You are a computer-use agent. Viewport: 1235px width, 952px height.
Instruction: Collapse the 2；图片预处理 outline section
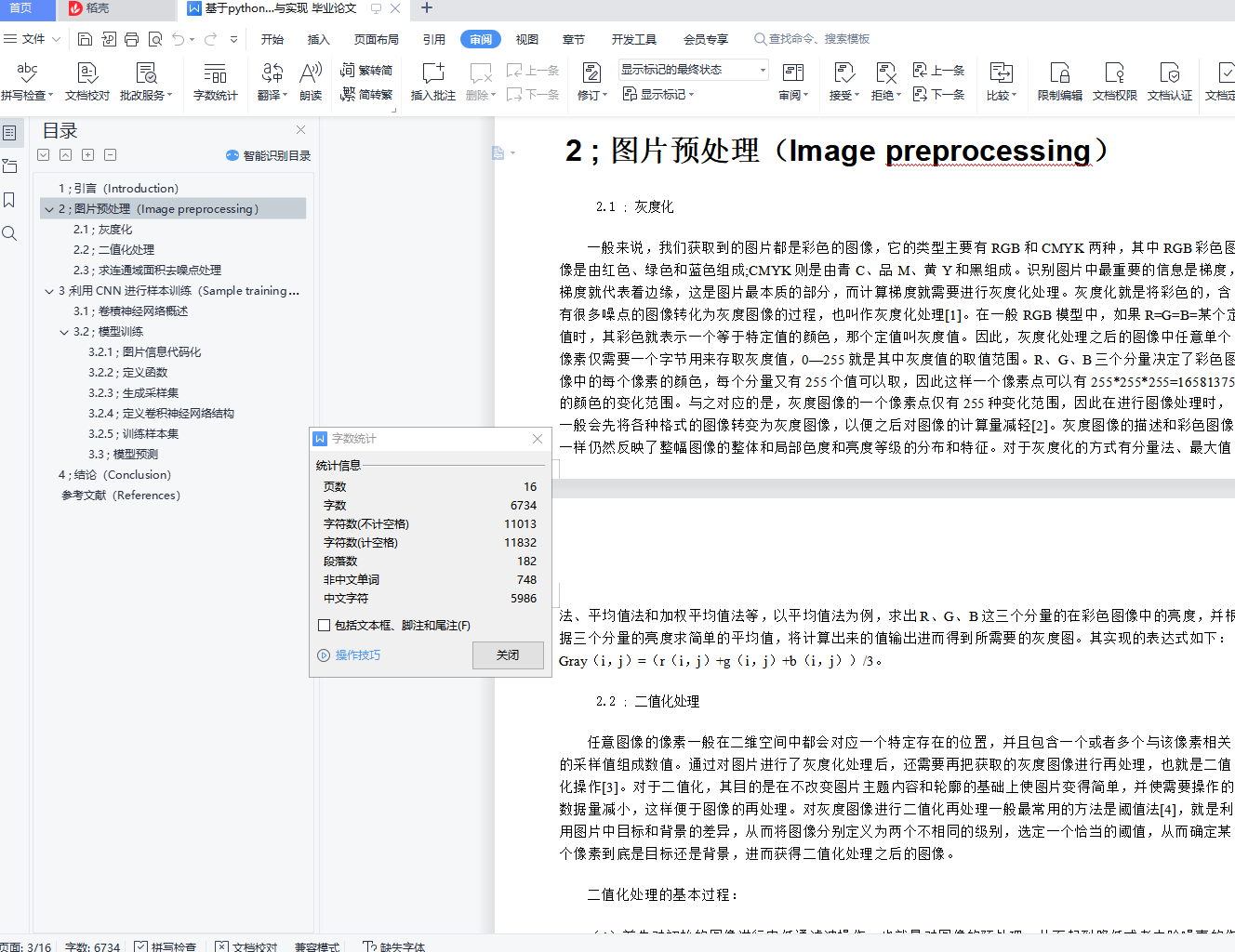[49, 209]
